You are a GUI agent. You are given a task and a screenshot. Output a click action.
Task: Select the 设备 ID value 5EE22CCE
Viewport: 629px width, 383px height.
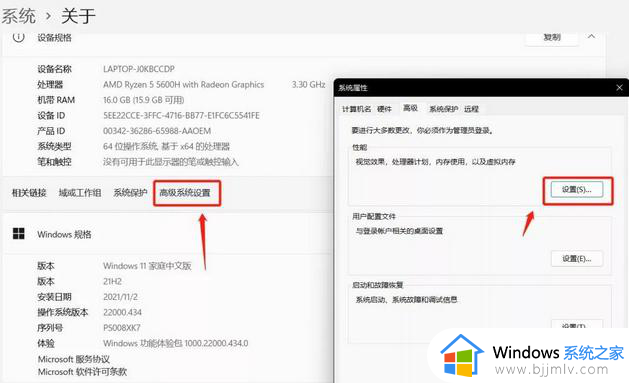(181, 116)
